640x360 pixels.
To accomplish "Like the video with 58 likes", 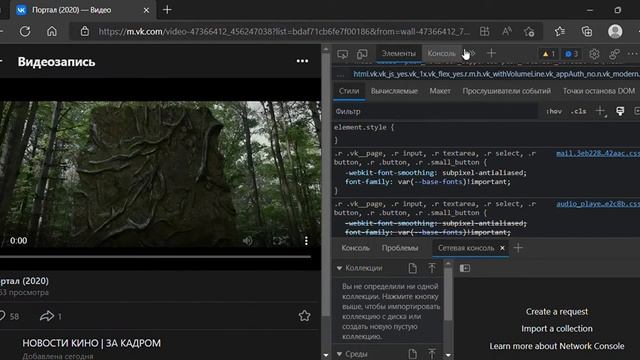I will (9, 316).
